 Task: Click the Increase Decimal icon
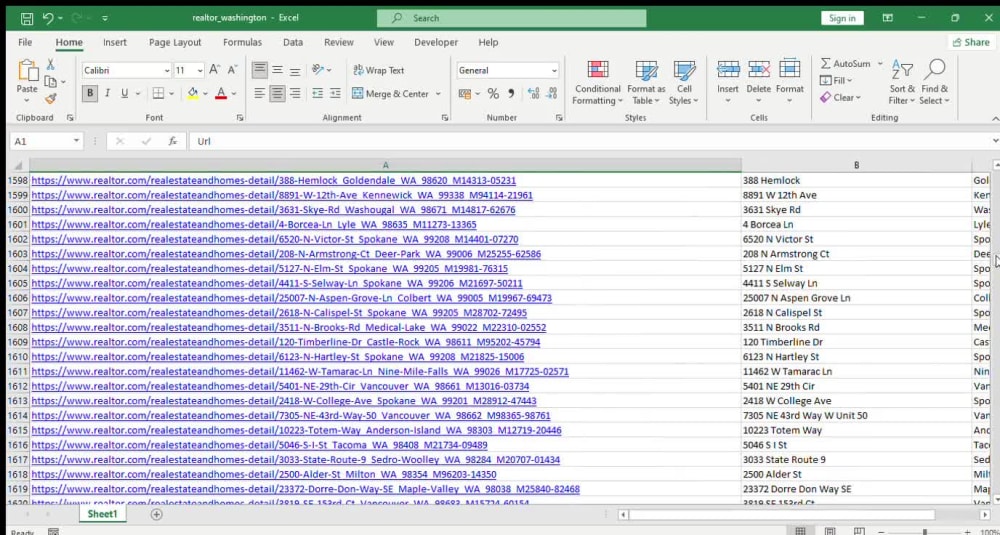coord(534,94)
